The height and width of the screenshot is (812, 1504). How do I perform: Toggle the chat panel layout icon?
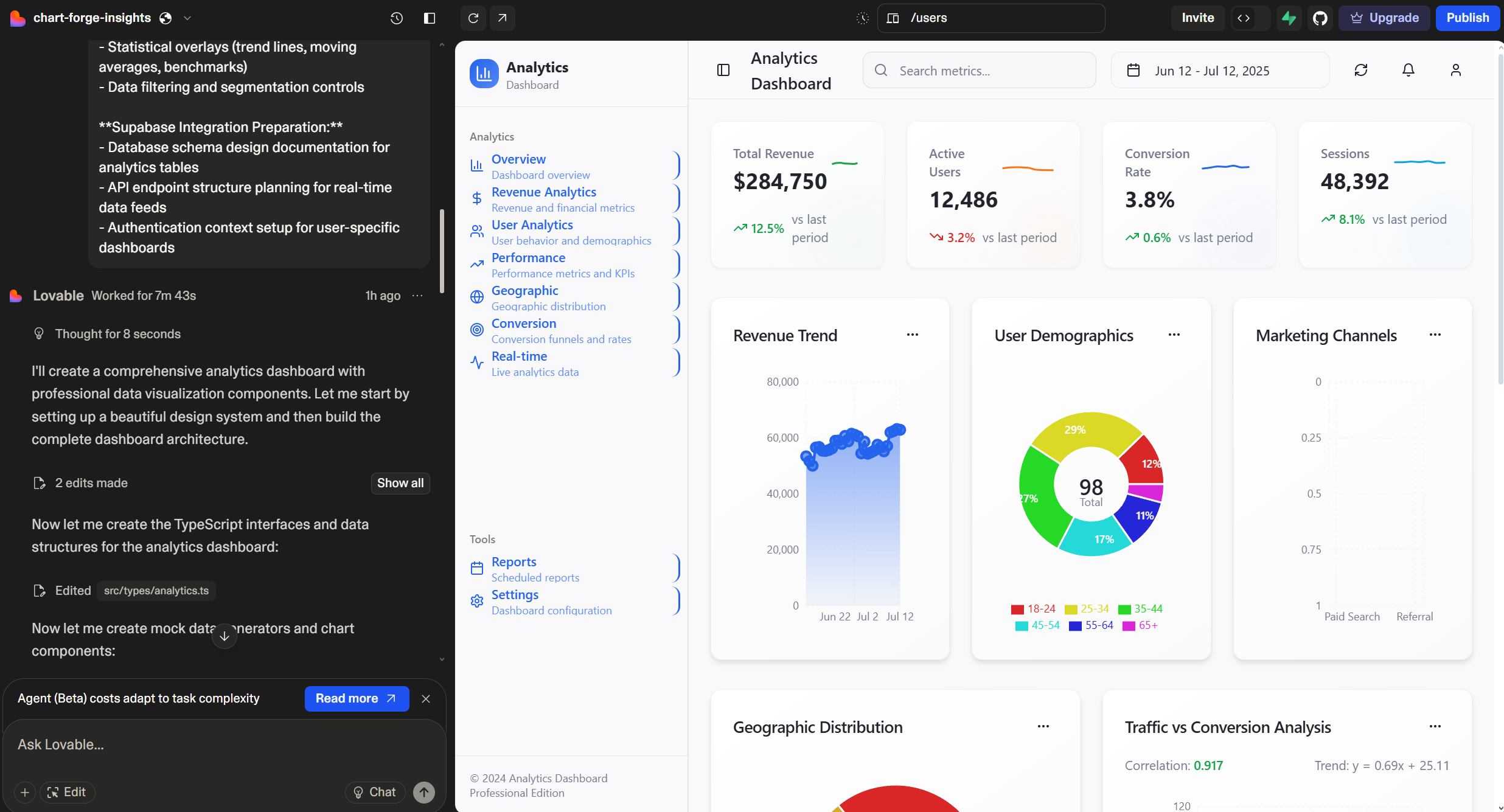pyautogui.click(x=430, y=18)
